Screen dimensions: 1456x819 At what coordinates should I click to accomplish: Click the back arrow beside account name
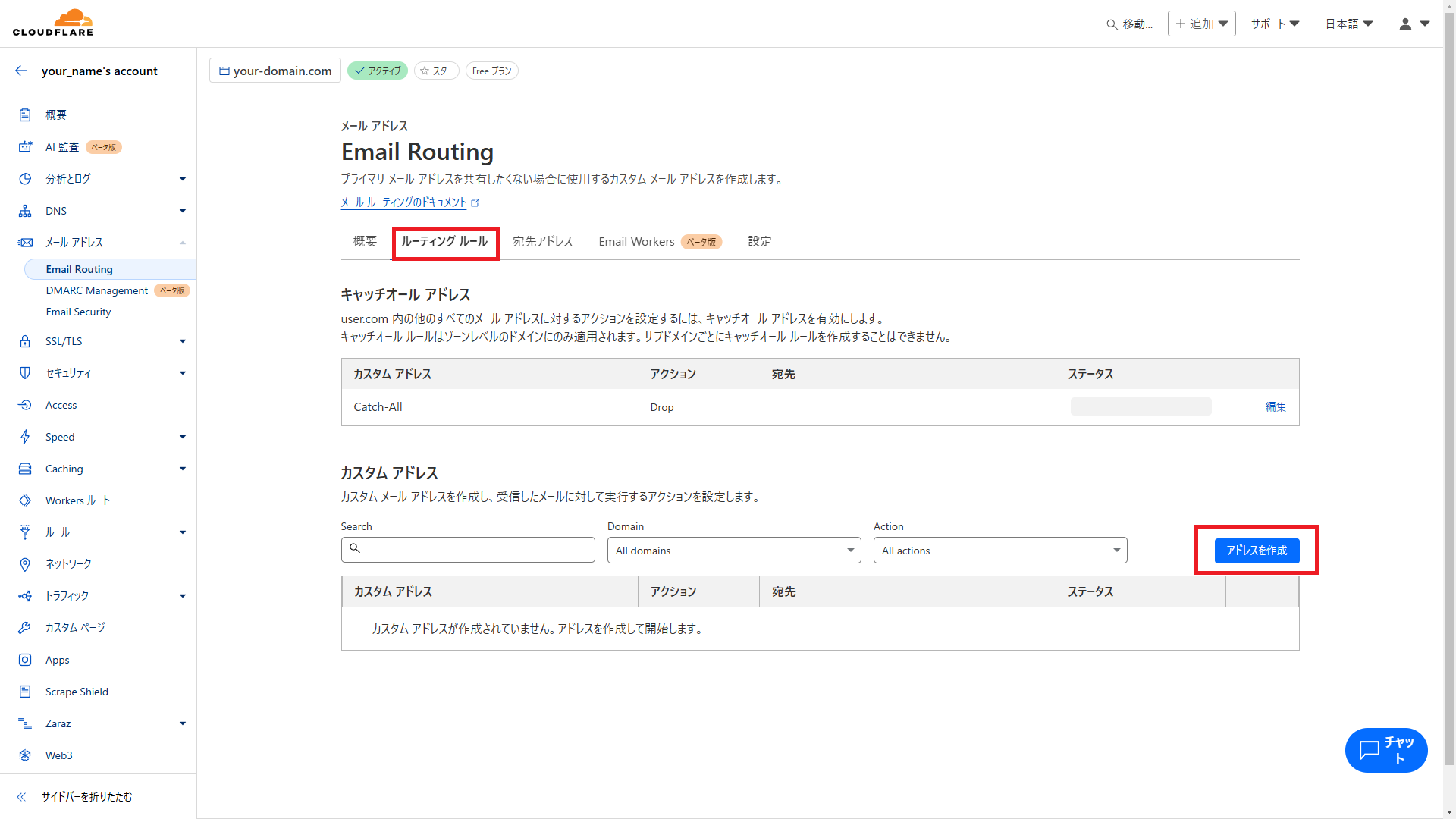coord(21,71)
